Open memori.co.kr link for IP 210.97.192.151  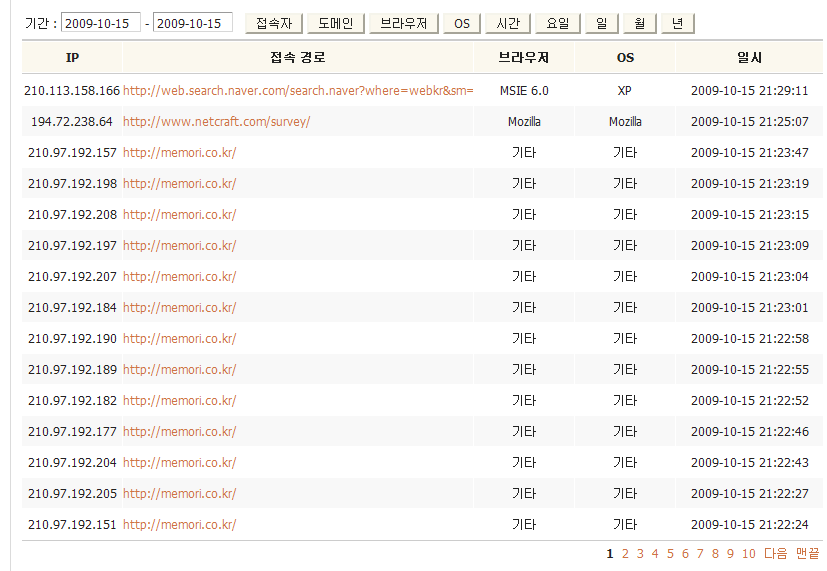pos(179,525)
